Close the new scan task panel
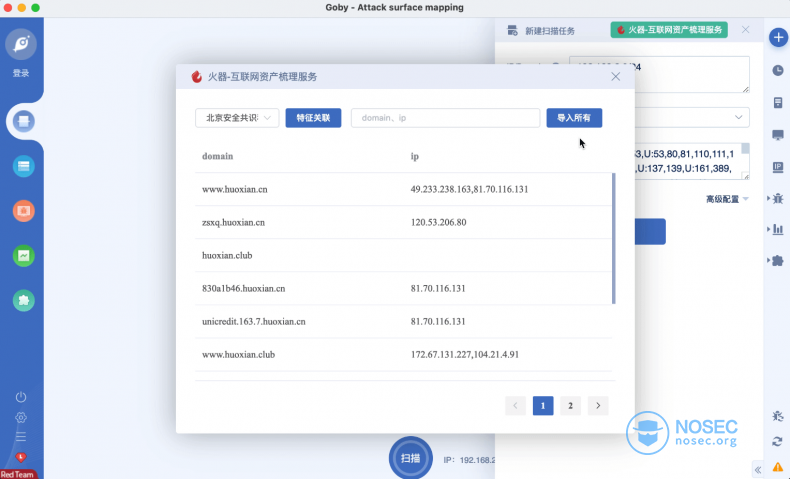Screen dimensions: 790x479 (x=746, y=30)
